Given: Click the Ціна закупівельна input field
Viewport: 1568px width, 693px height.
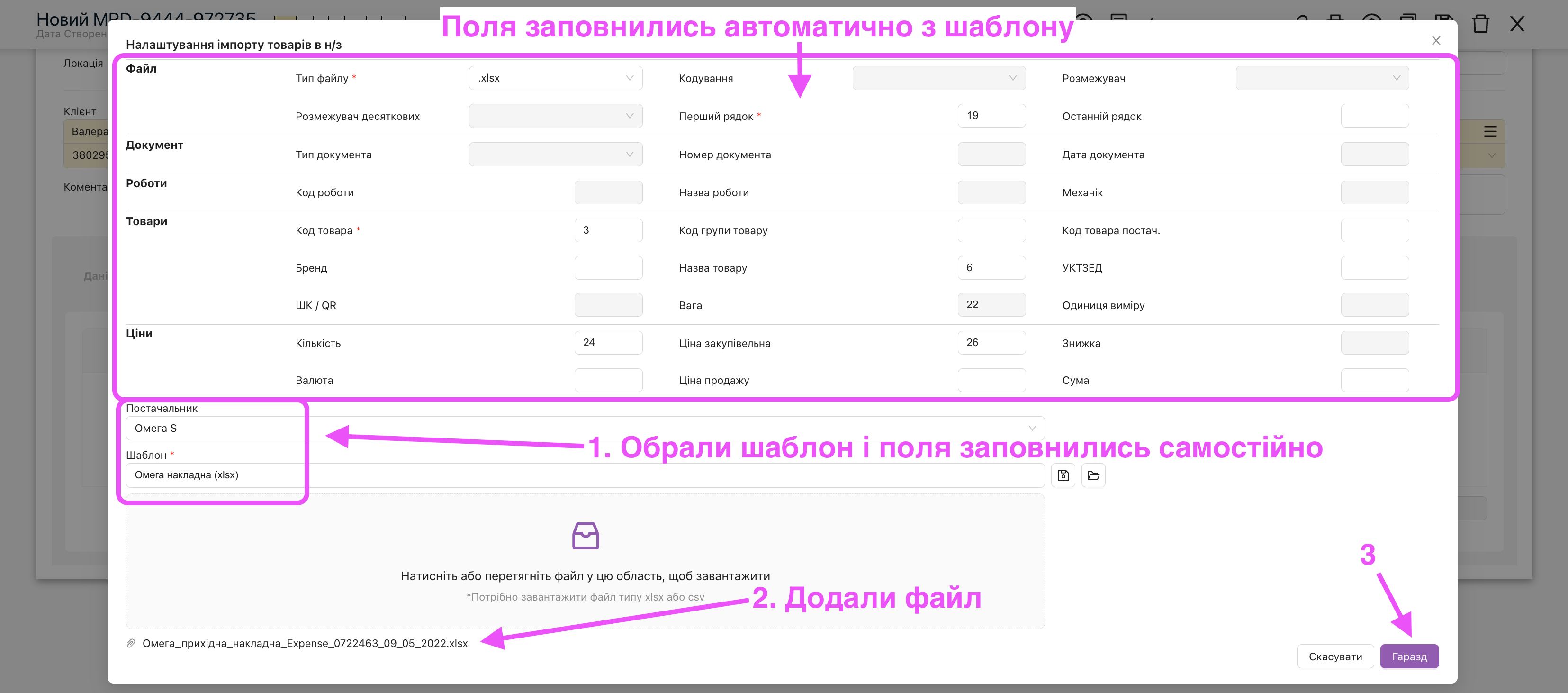Looking at the screenshot, I should pyautogui.click(x=991, y=343).
